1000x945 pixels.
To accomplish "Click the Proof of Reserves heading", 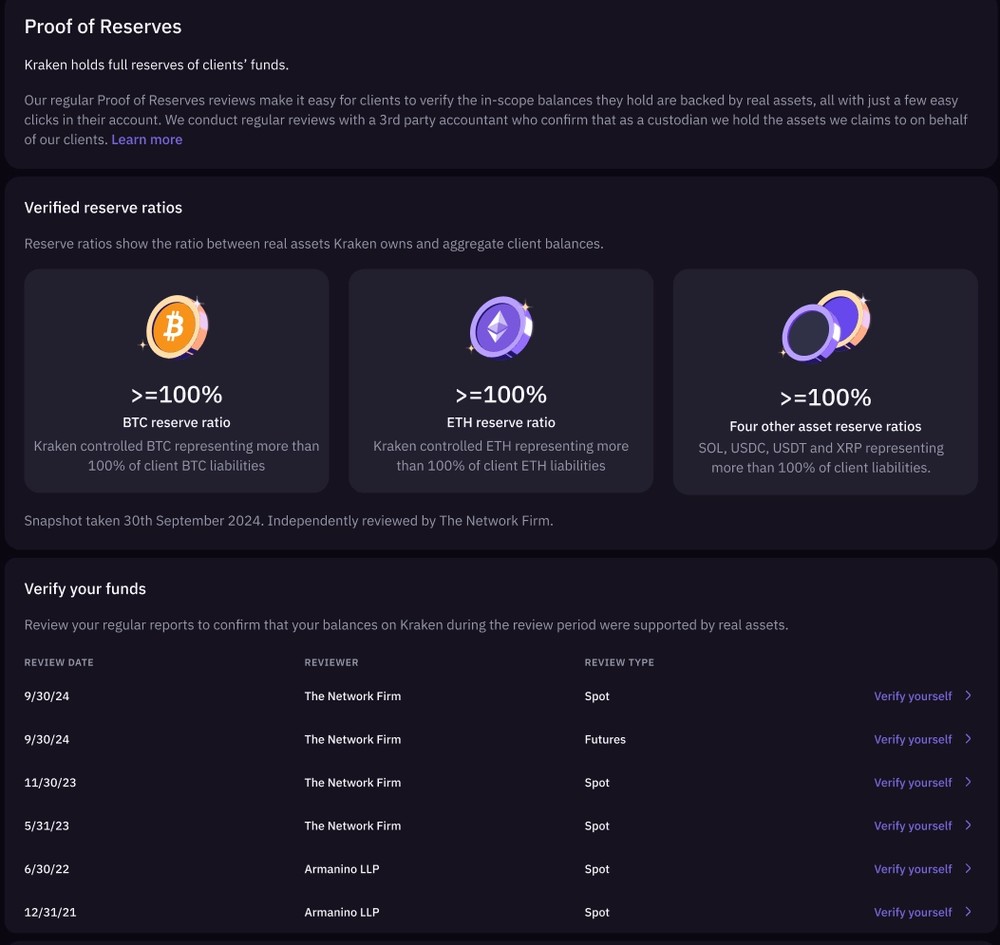I will click(103, 27).
